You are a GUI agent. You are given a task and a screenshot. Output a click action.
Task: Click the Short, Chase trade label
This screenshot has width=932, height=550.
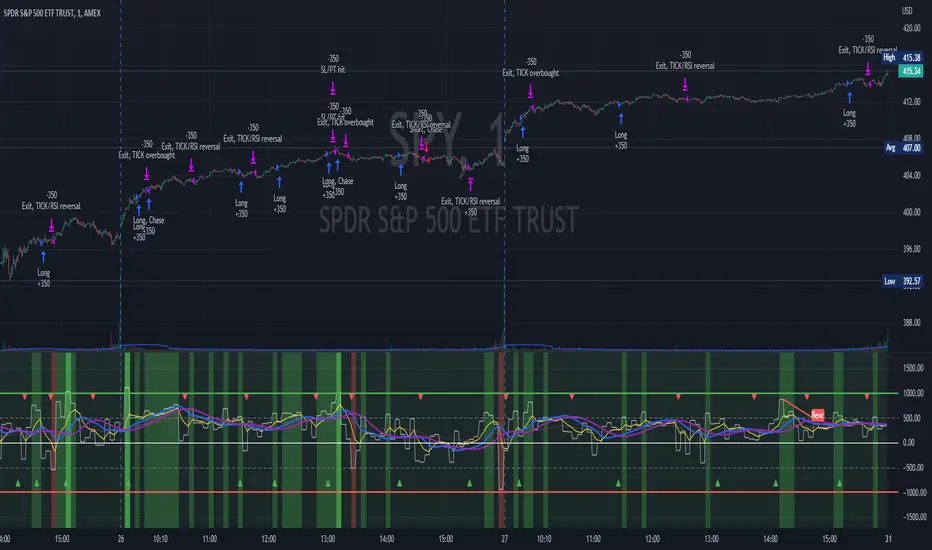pos(426,130)
